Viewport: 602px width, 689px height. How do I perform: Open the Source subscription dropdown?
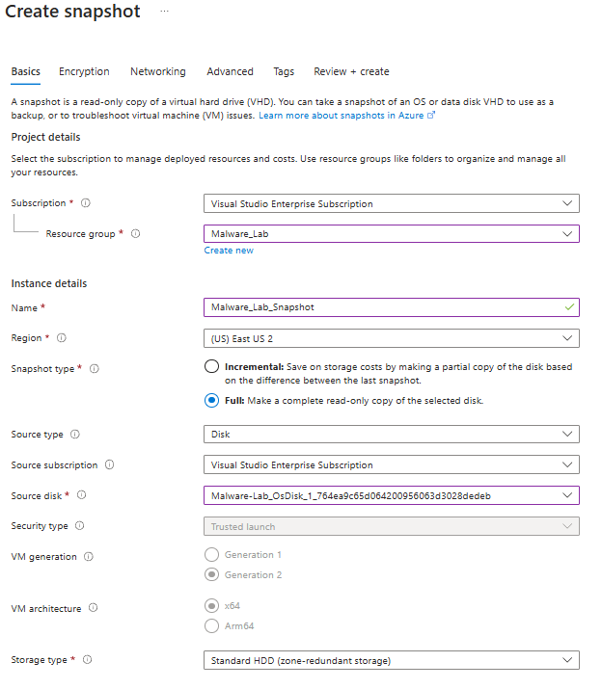click(392, 465)
